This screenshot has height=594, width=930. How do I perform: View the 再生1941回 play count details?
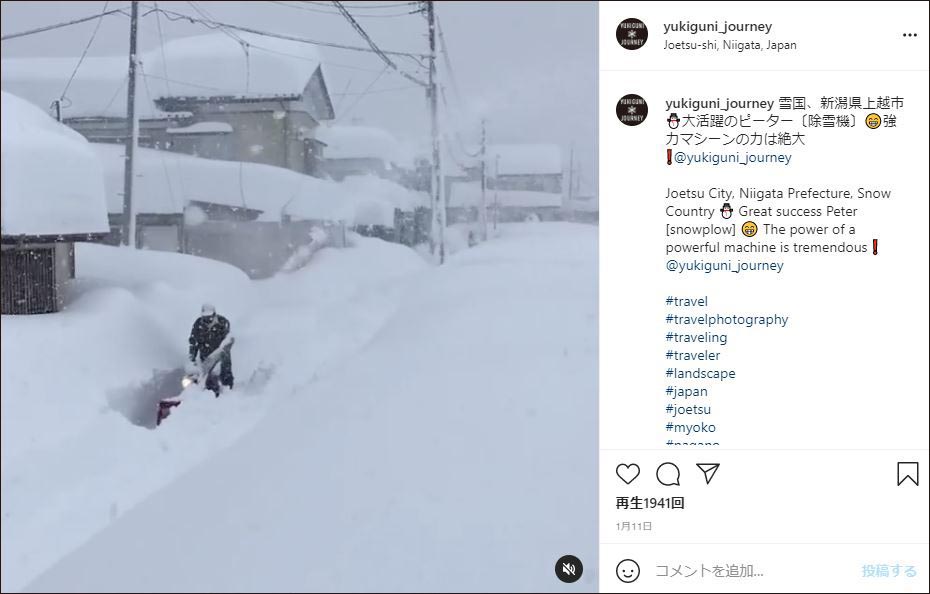click(650, 503)
